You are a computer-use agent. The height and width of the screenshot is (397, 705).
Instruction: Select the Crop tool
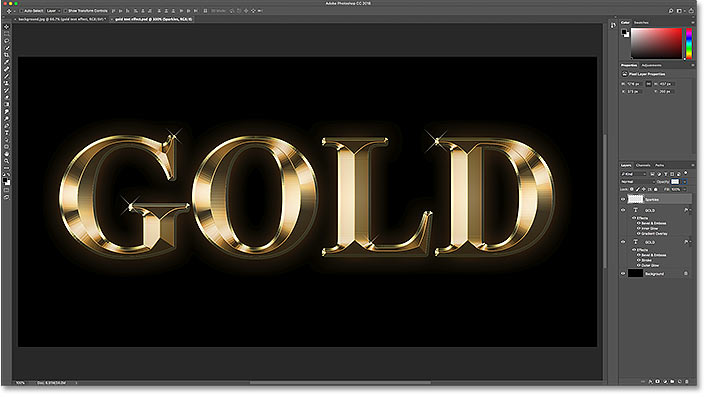6,55
